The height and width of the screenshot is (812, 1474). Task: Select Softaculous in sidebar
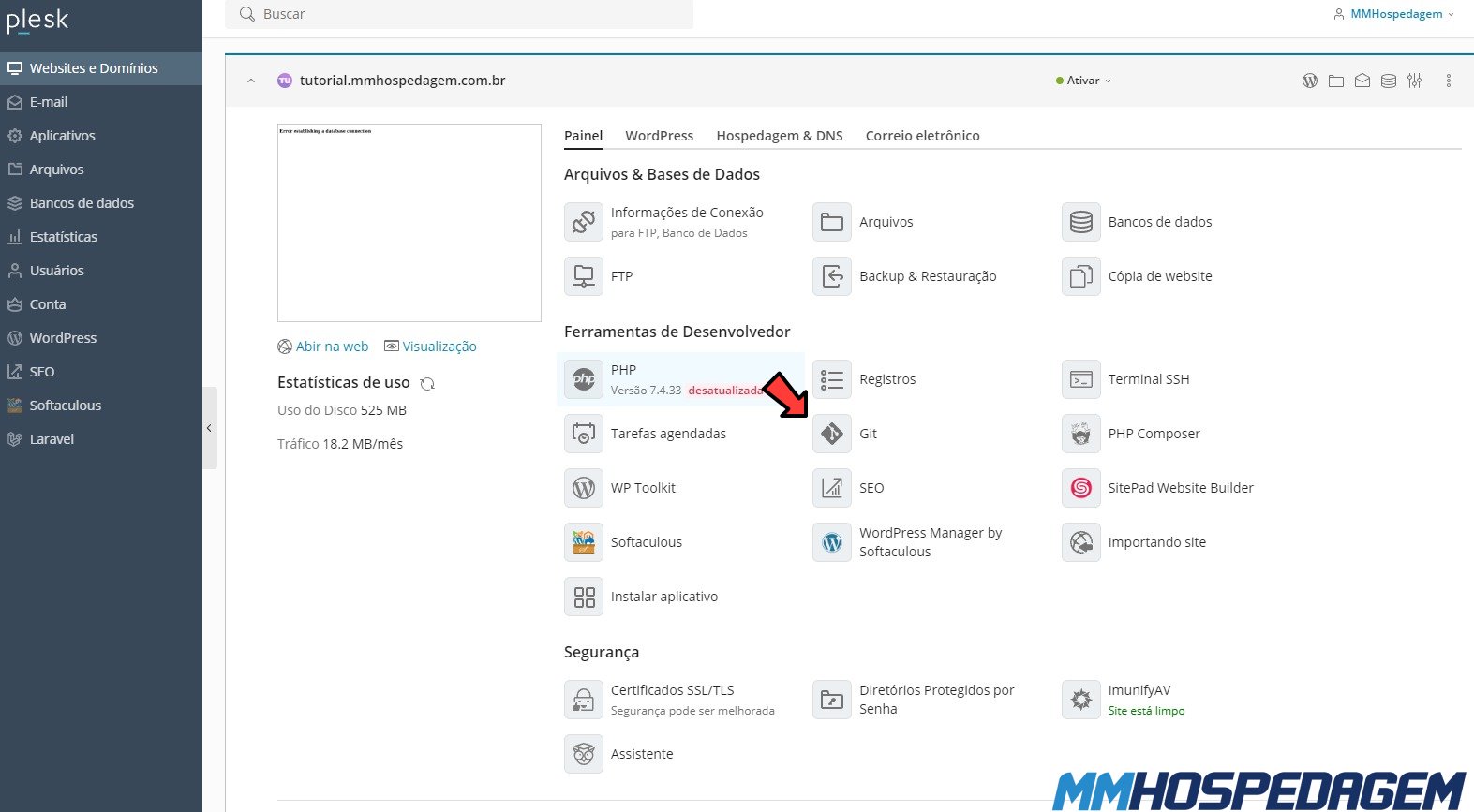click(x=101, y=406)
